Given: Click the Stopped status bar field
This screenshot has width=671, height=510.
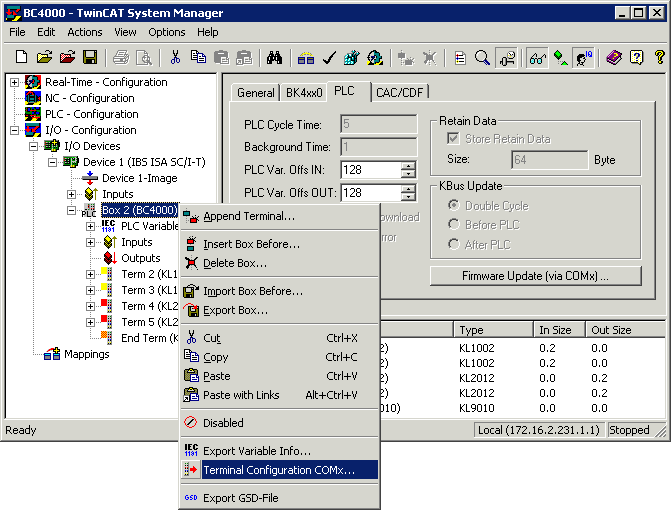Looking at the screenshot, I should pos(629,430).
